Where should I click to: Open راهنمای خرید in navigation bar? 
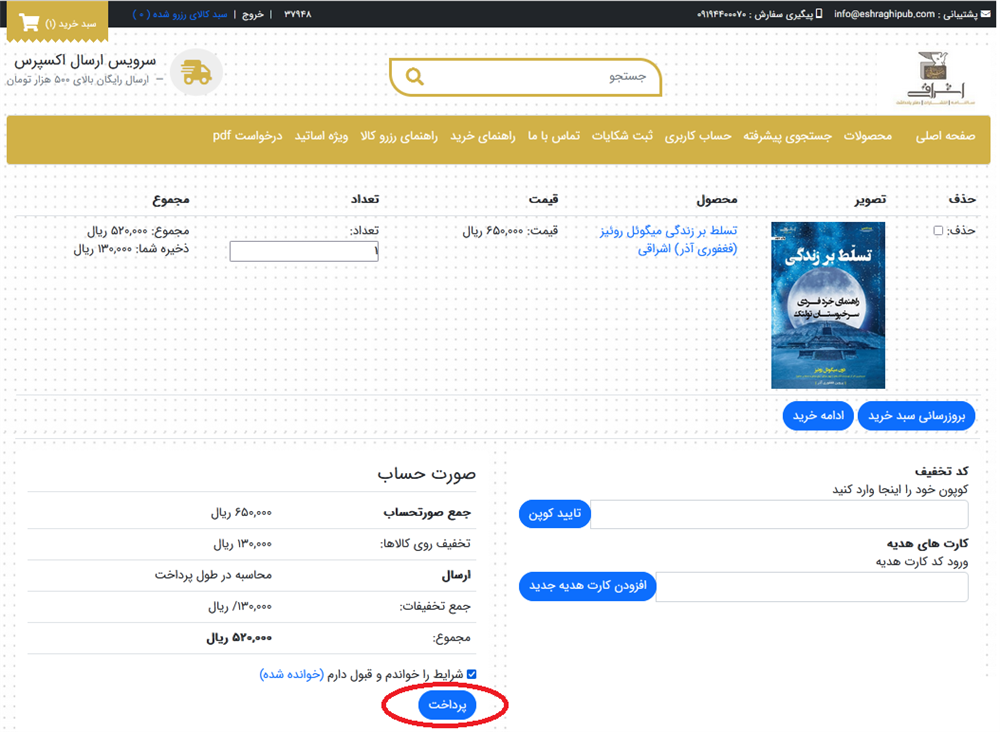[482, 136]
